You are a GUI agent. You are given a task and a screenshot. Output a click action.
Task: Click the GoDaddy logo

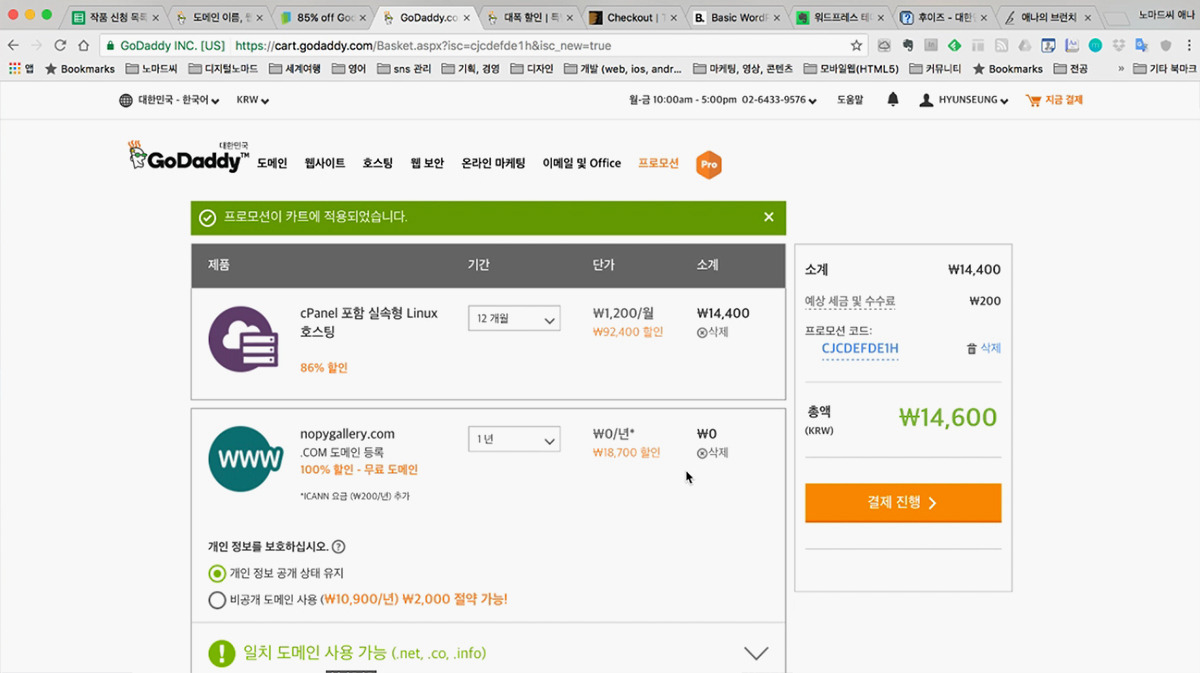click(188, 157)
